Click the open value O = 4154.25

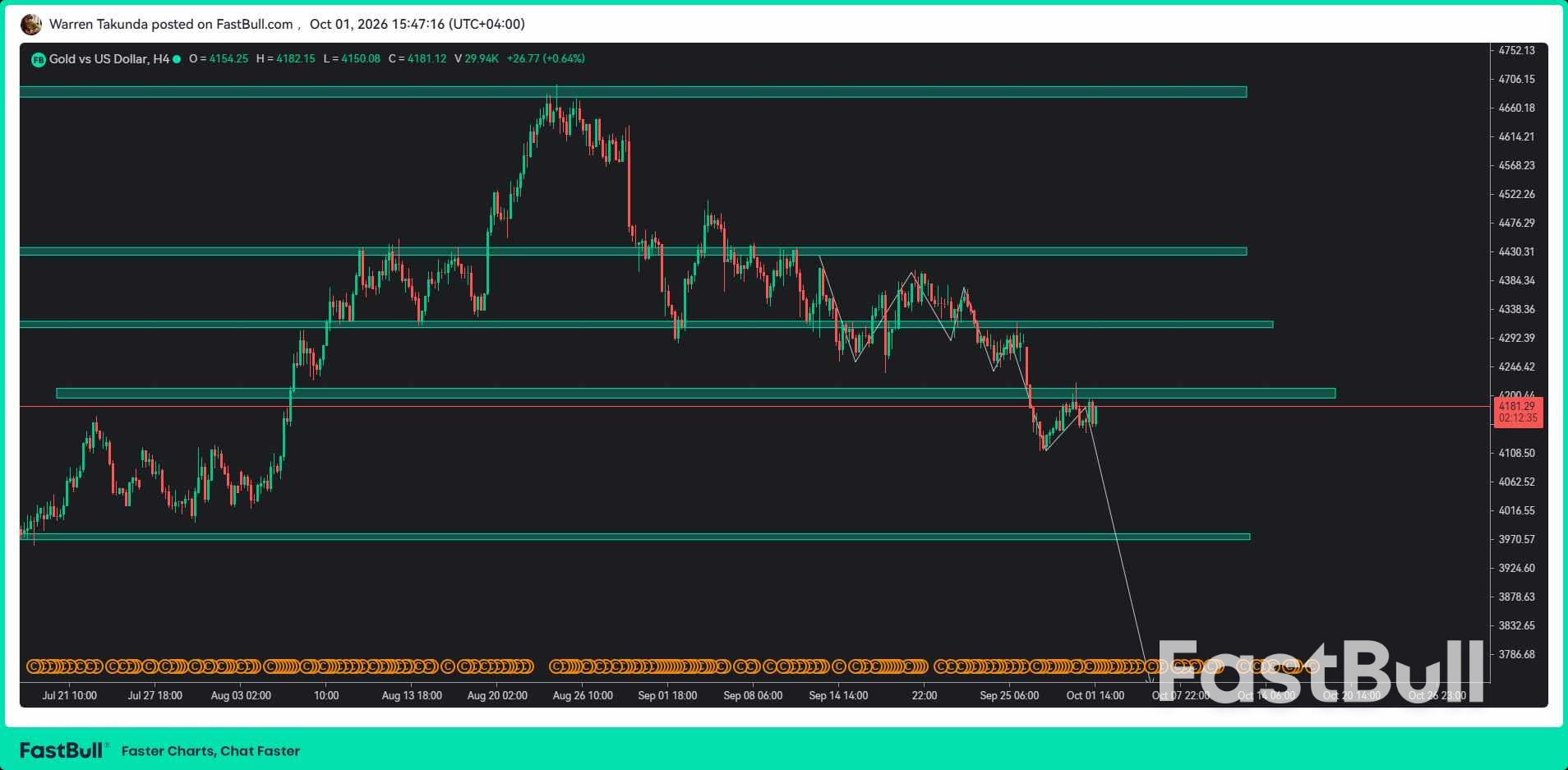219,59
